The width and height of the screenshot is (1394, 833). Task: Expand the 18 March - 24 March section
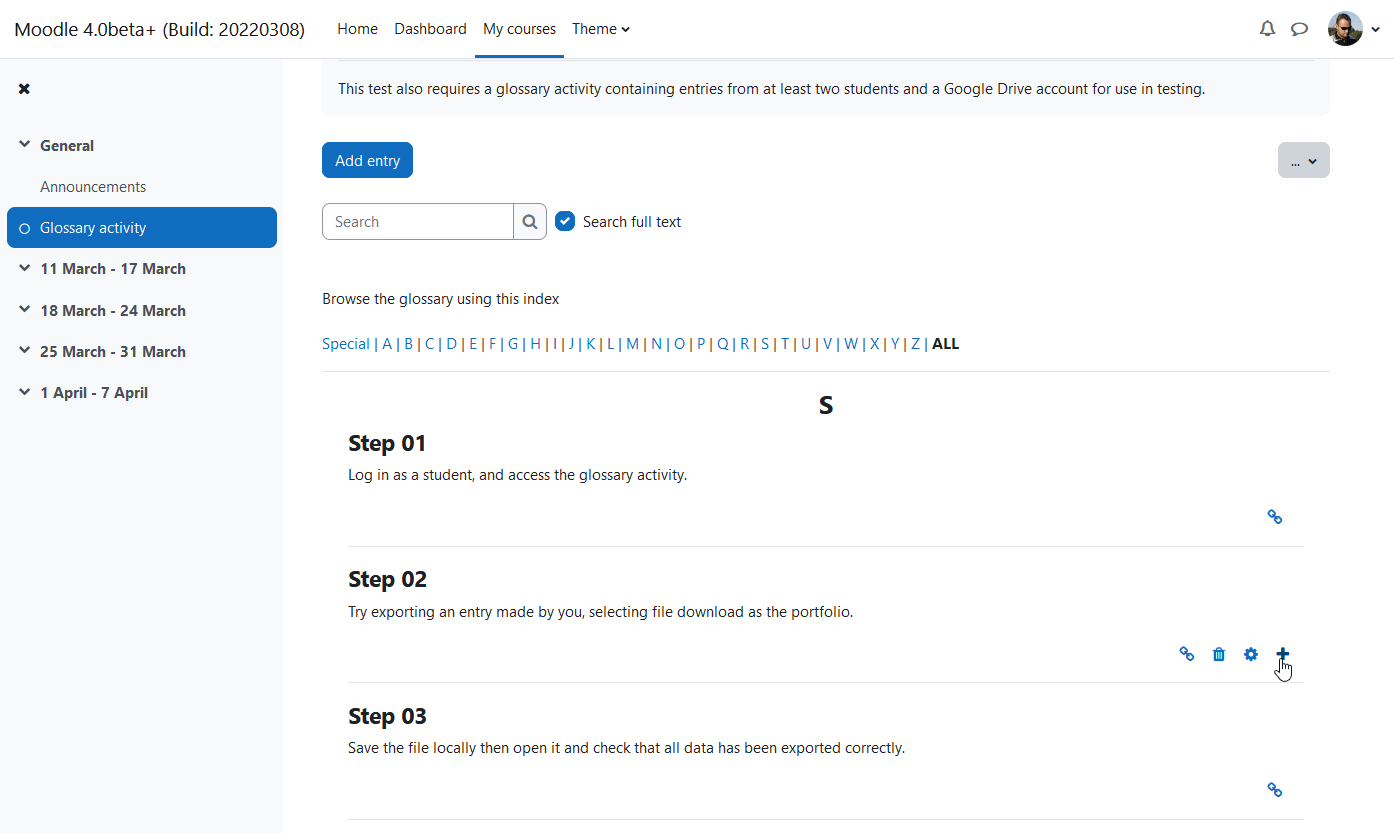pyautogui.click(x=24, y=310)
